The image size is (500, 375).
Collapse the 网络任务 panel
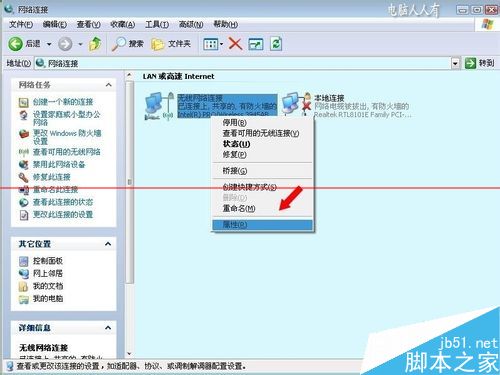[x=108, y=85]
